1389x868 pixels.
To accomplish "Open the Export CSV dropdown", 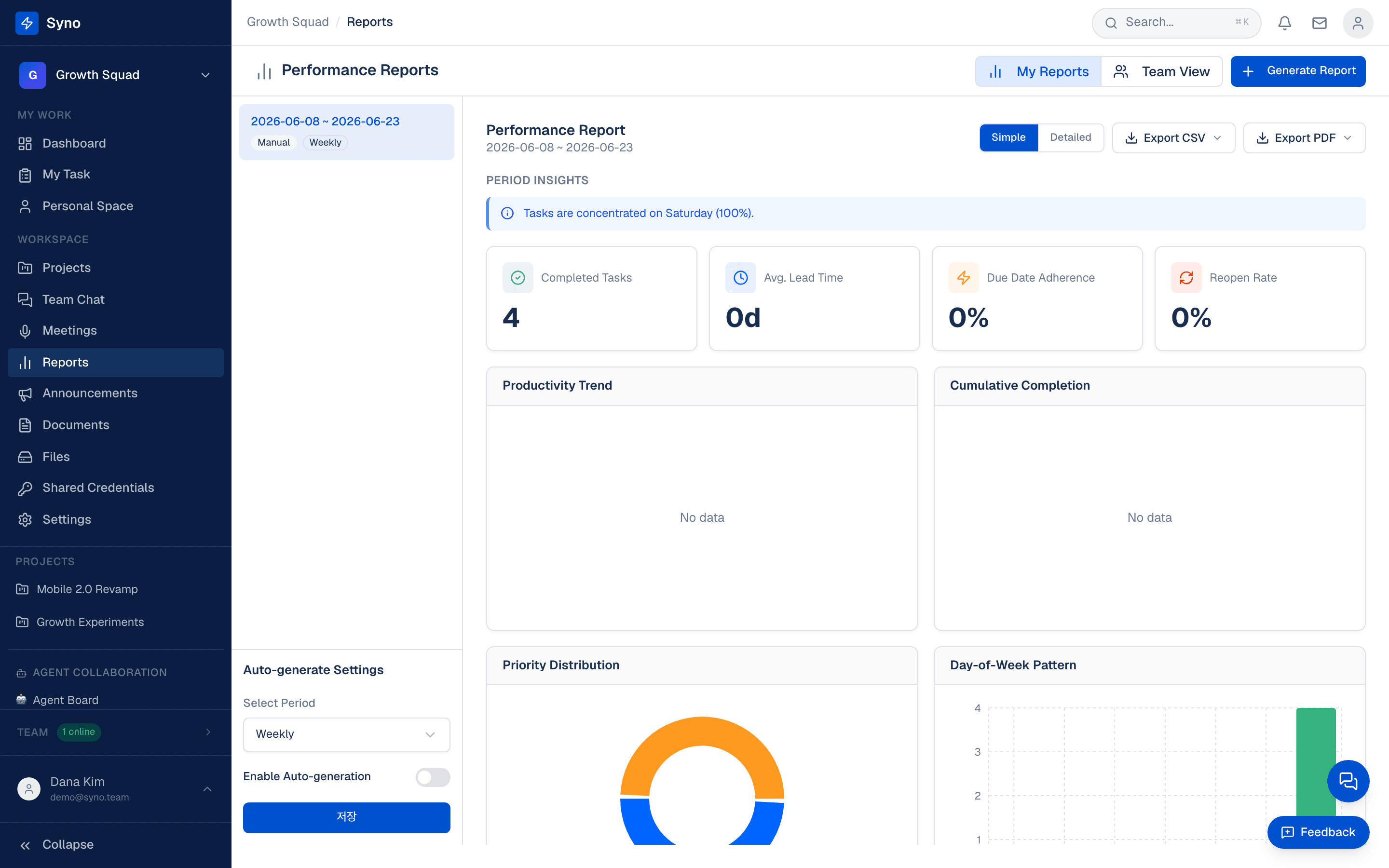I will 1173,138.
